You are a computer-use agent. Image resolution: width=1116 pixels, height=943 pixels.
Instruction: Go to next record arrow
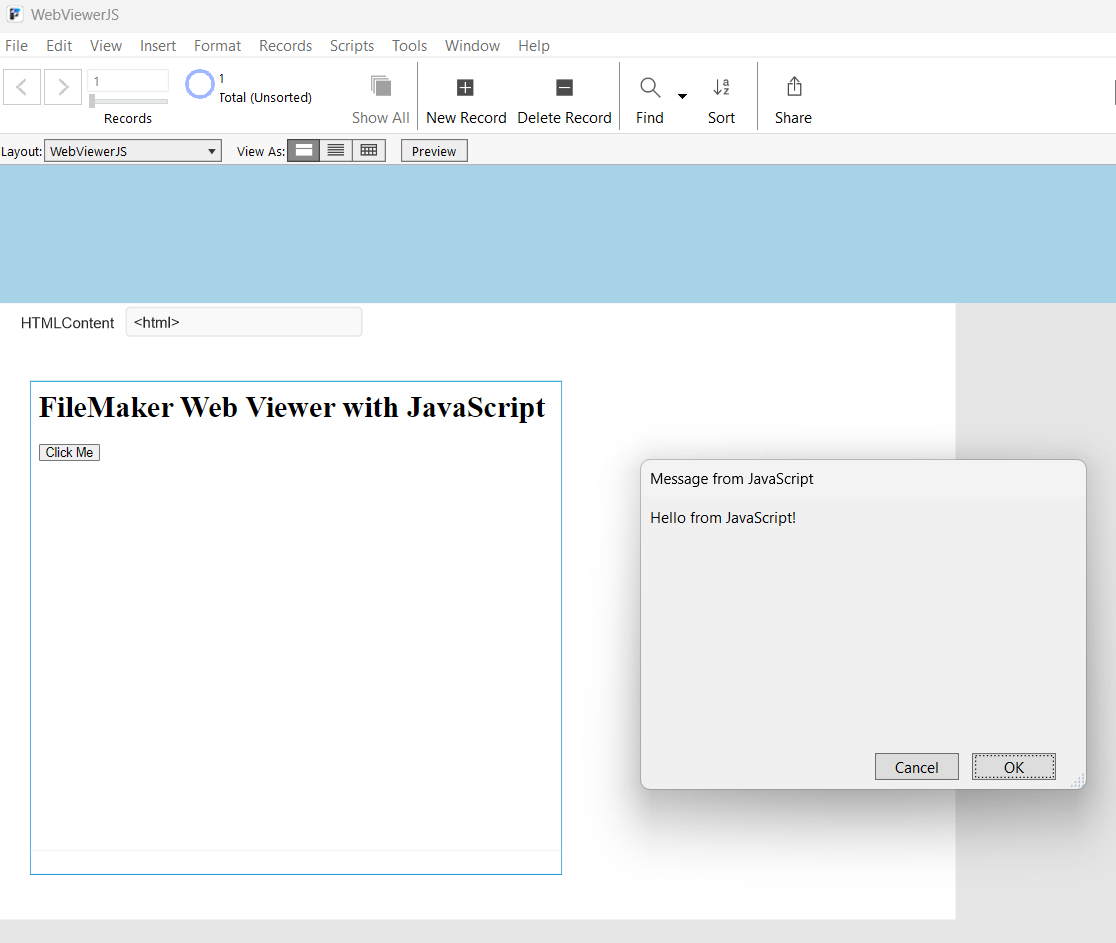coord(63,87)
